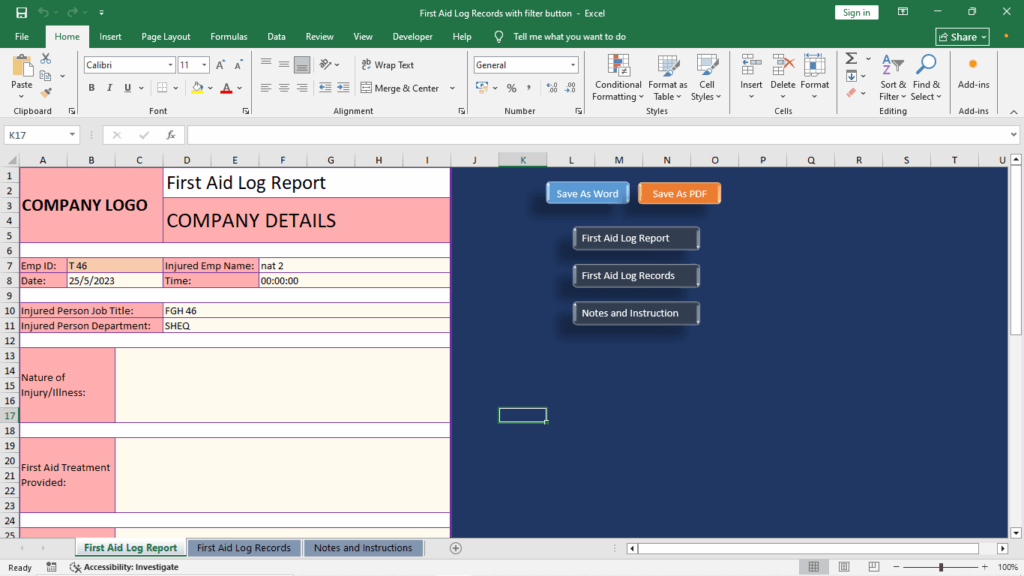The height and width of the screenshot is (576, 1024).
Task: Click the Format as Table icon
Action: tap(667, 80)
